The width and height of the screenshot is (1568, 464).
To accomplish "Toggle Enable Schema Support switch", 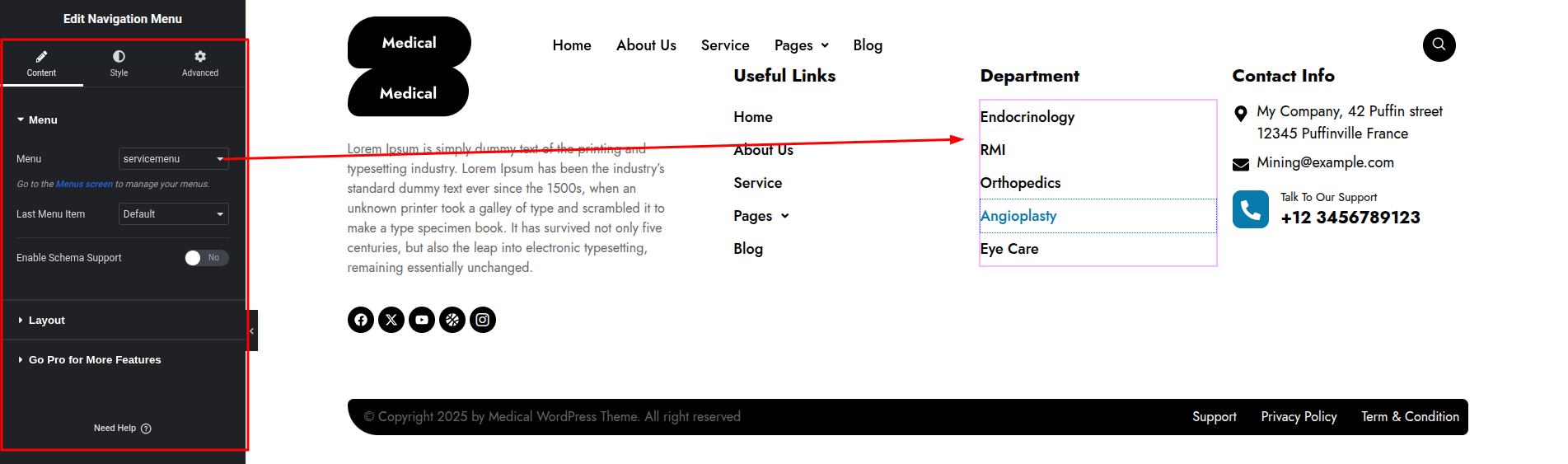I will [206, 258].
